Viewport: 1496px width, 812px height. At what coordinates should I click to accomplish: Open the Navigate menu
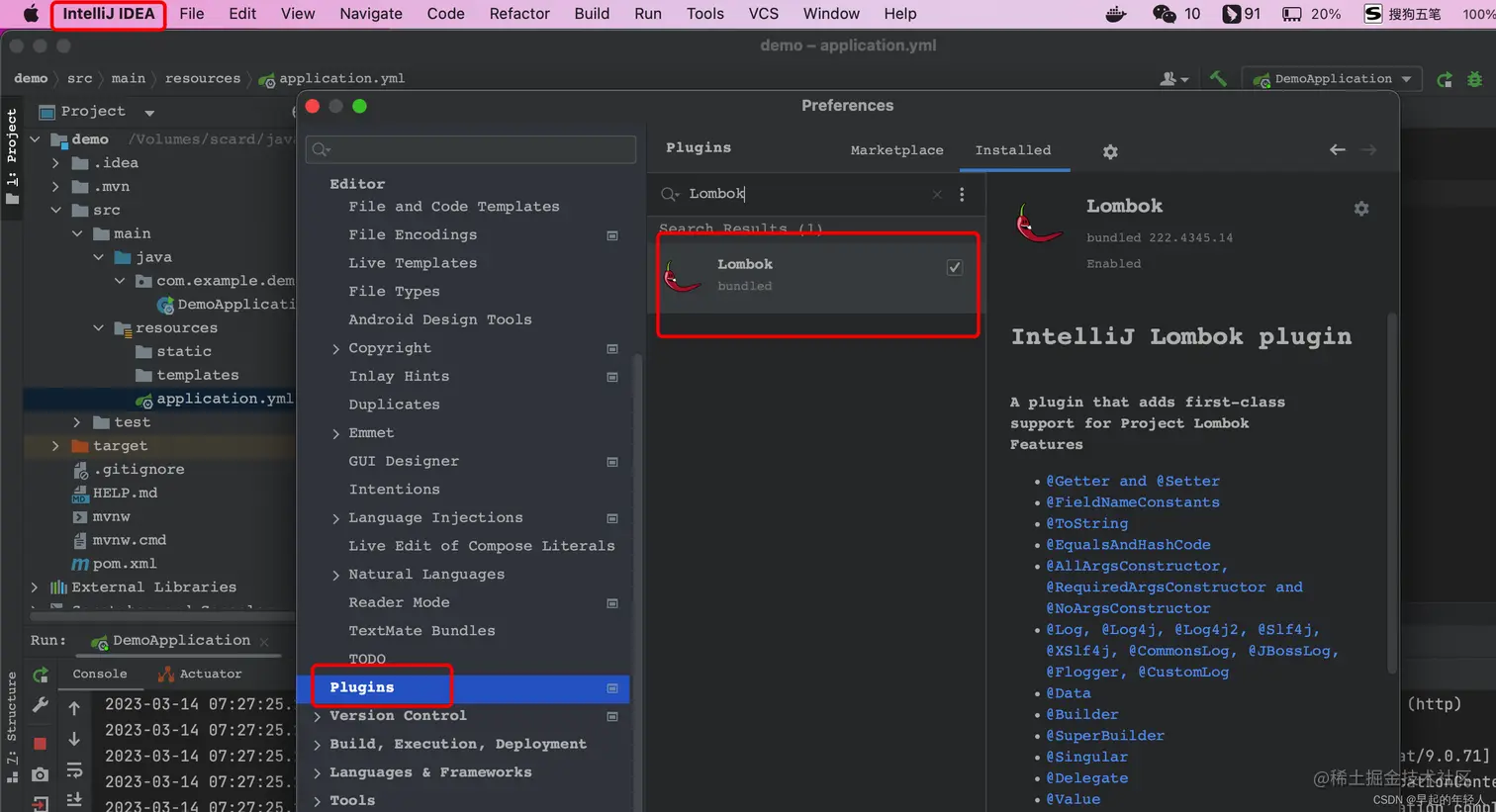point(371,14)
